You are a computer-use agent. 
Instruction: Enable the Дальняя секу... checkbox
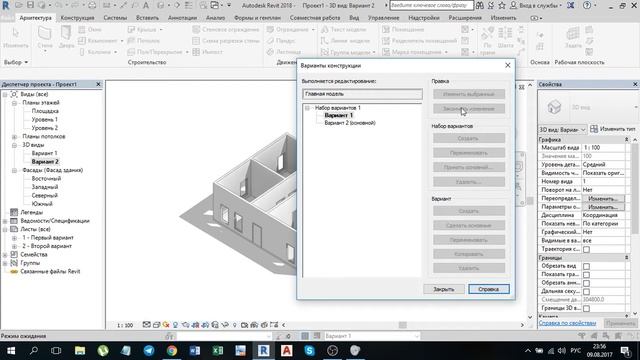[587, 291]
